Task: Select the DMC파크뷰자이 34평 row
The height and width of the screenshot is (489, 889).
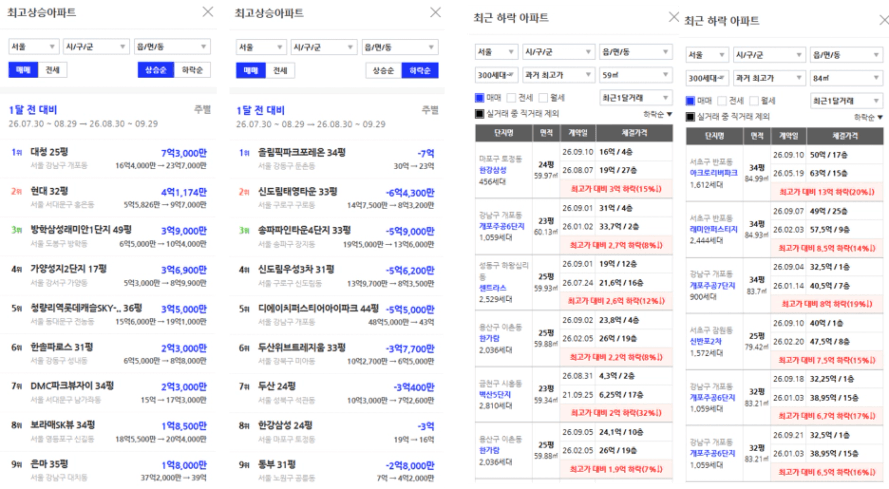Action: point(109,393)
